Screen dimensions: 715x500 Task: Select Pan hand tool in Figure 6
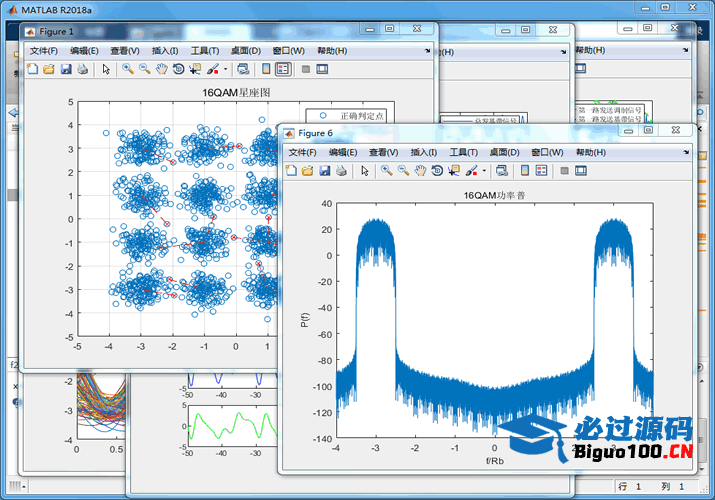point(420,171)
